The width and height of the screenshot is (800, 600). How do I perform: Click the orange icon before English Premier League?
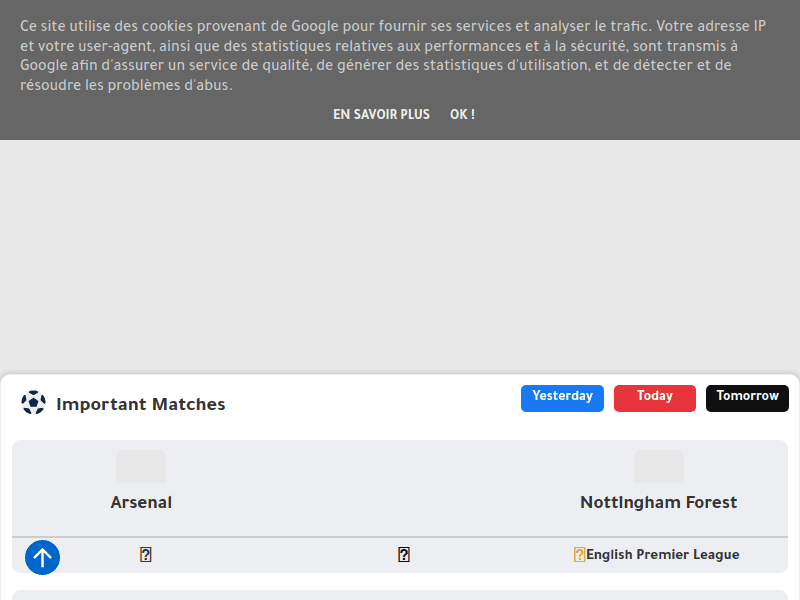pyautogui.click(x=579, y=555)
